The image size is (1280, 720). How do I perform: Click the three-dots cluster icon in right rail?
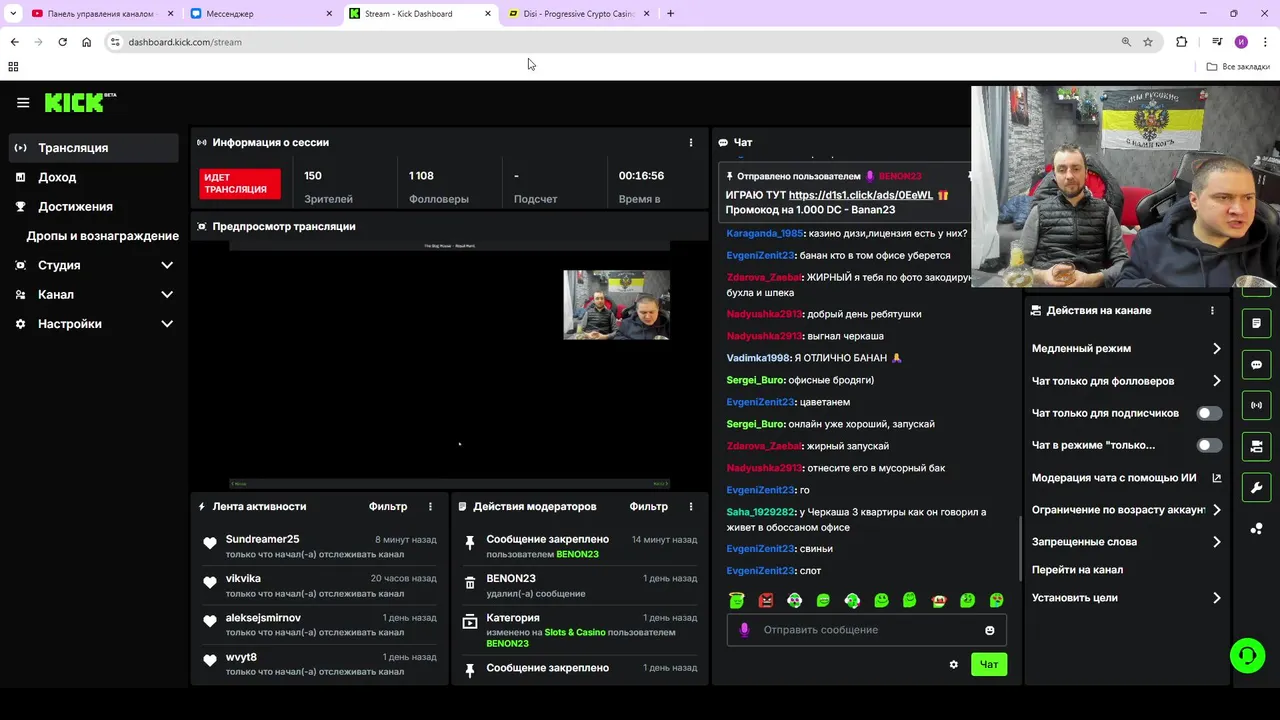coord(1257,529)
